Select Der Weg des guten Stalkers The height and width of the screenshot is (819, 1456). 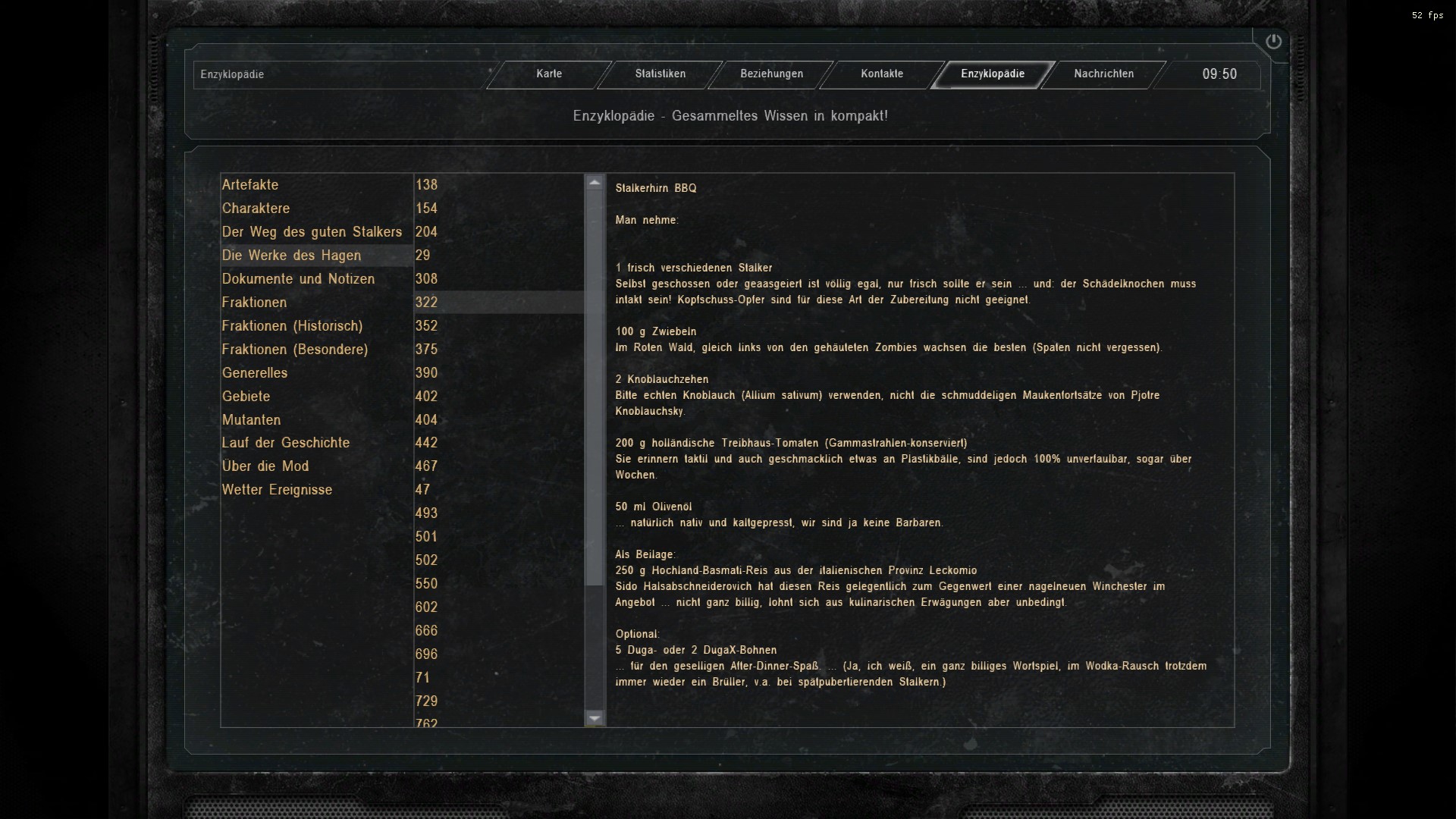click(x=312, y=232)
